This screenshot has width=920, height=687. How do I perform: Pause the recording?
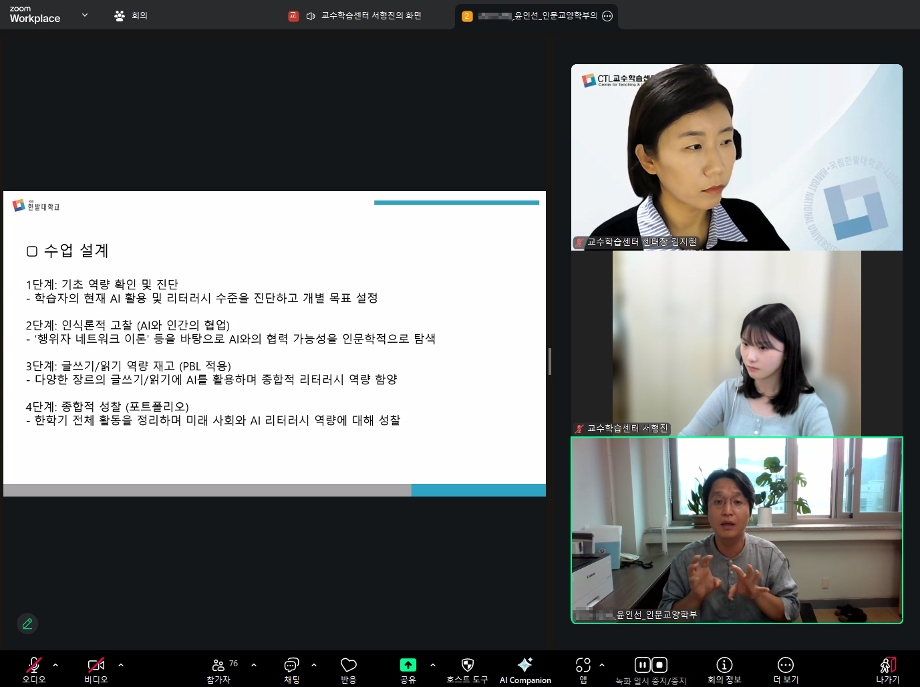[642, 665]
